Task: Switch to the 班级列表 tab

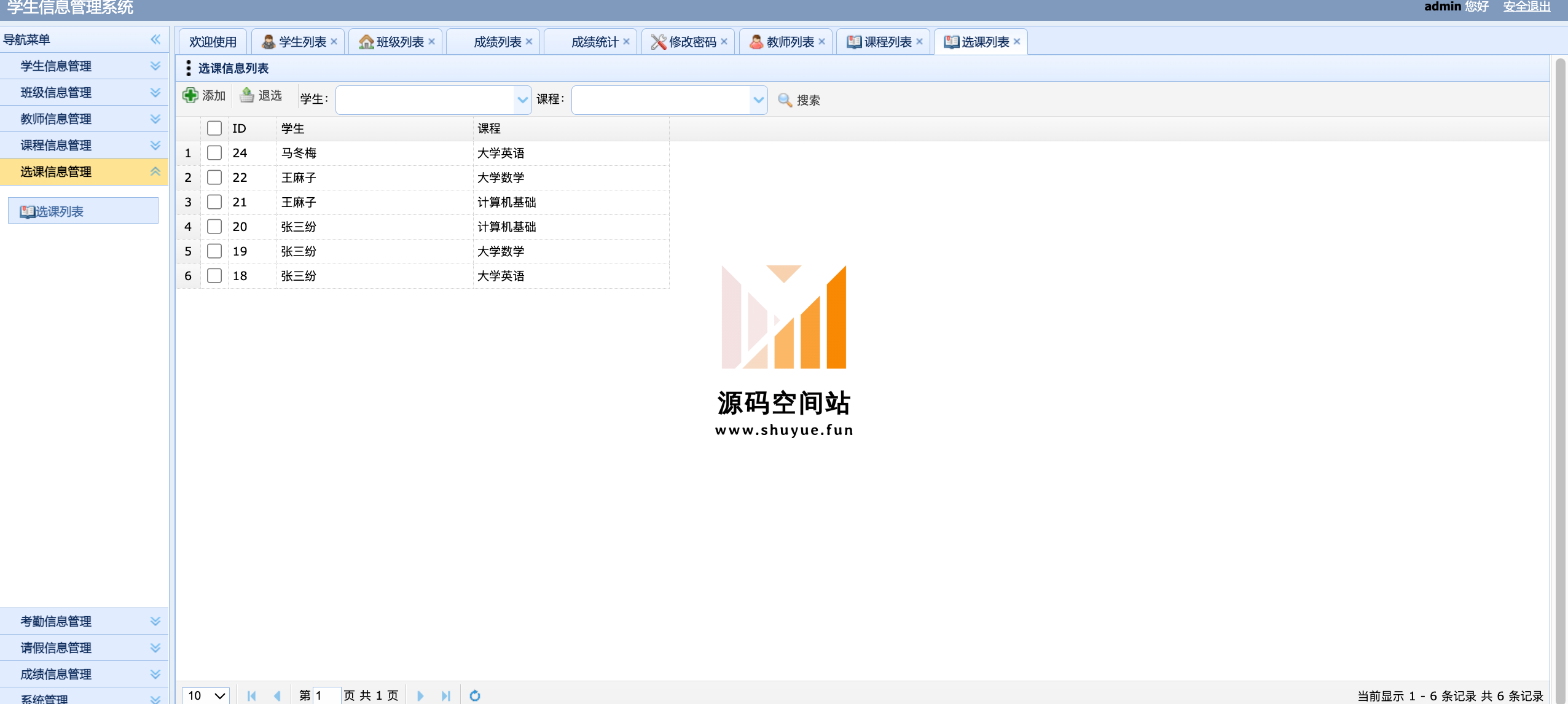Action: 396,42
